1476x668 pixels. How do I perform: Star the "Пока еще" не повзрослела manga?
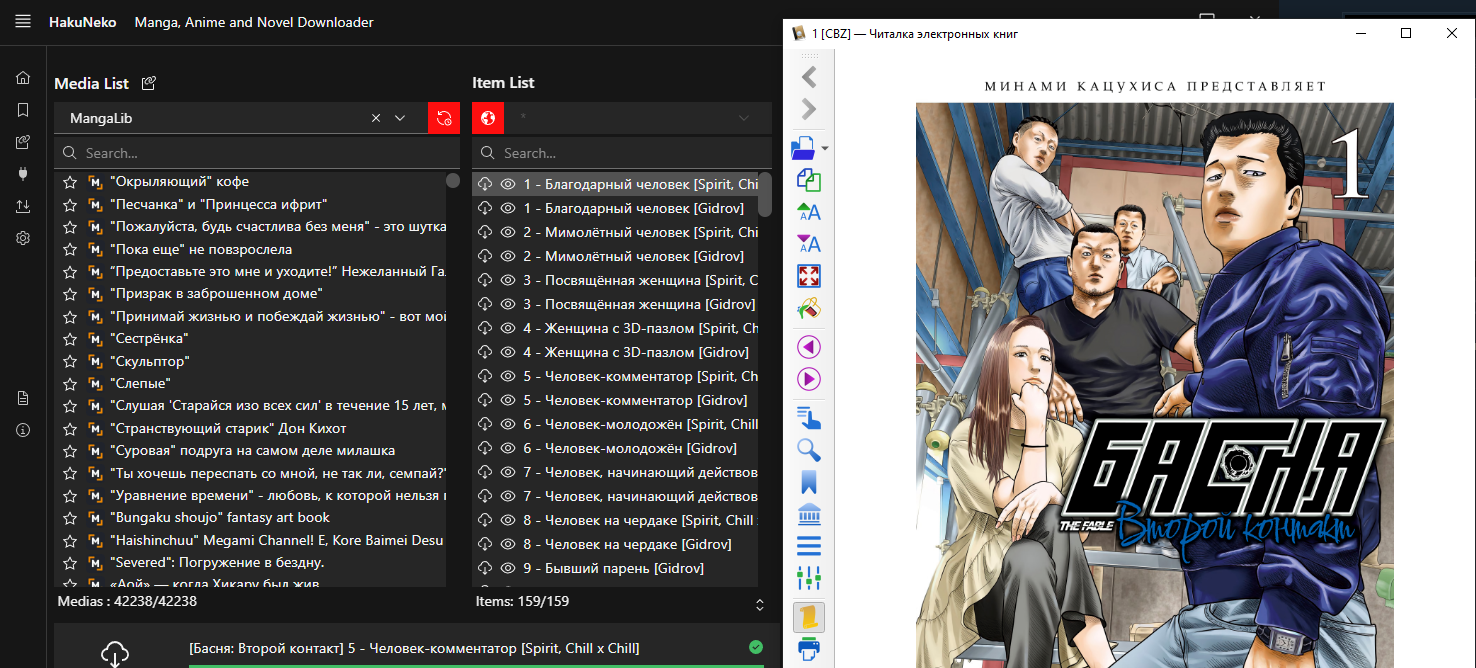click(70, 249)
